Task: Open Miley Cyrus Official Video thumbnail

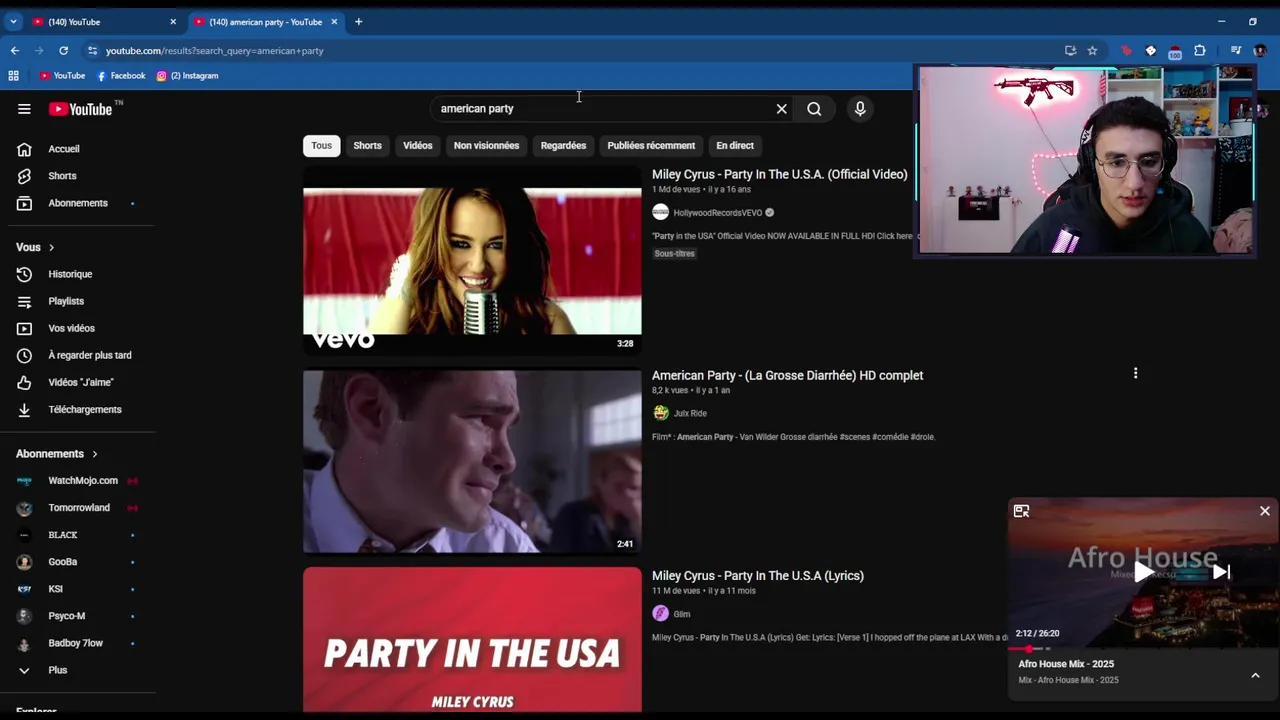Action: [472, 260]
